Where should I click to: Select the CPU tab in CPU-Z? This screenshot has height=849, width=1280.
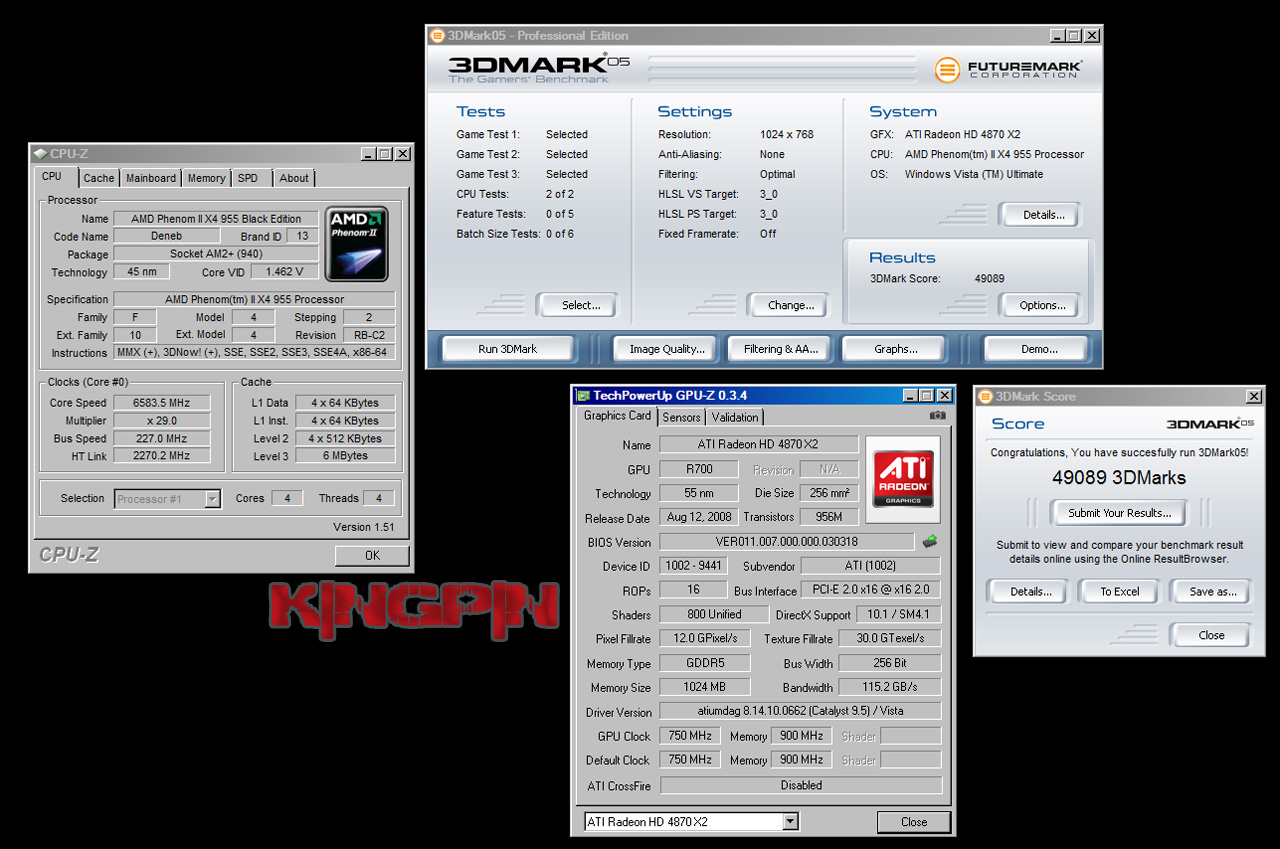[52, 177]
